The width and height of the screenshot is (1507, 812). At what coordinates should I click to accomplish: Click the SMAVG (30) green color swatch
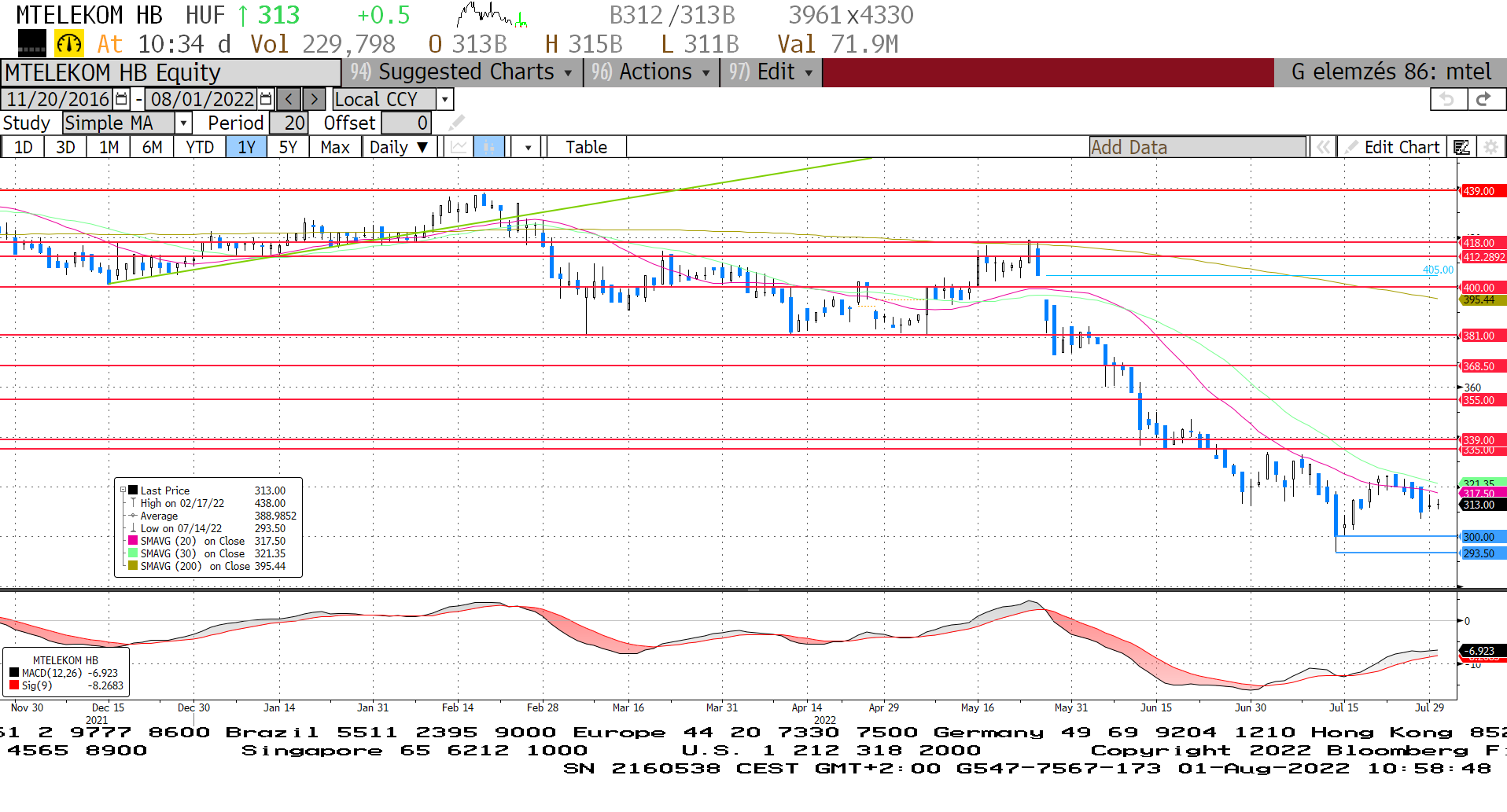tap(133, 553)
